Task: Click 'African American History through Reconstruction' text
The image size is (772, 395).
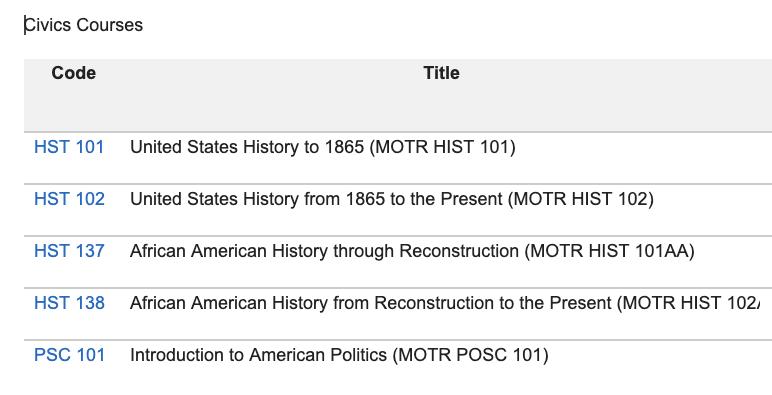Action: click(324, 251)
